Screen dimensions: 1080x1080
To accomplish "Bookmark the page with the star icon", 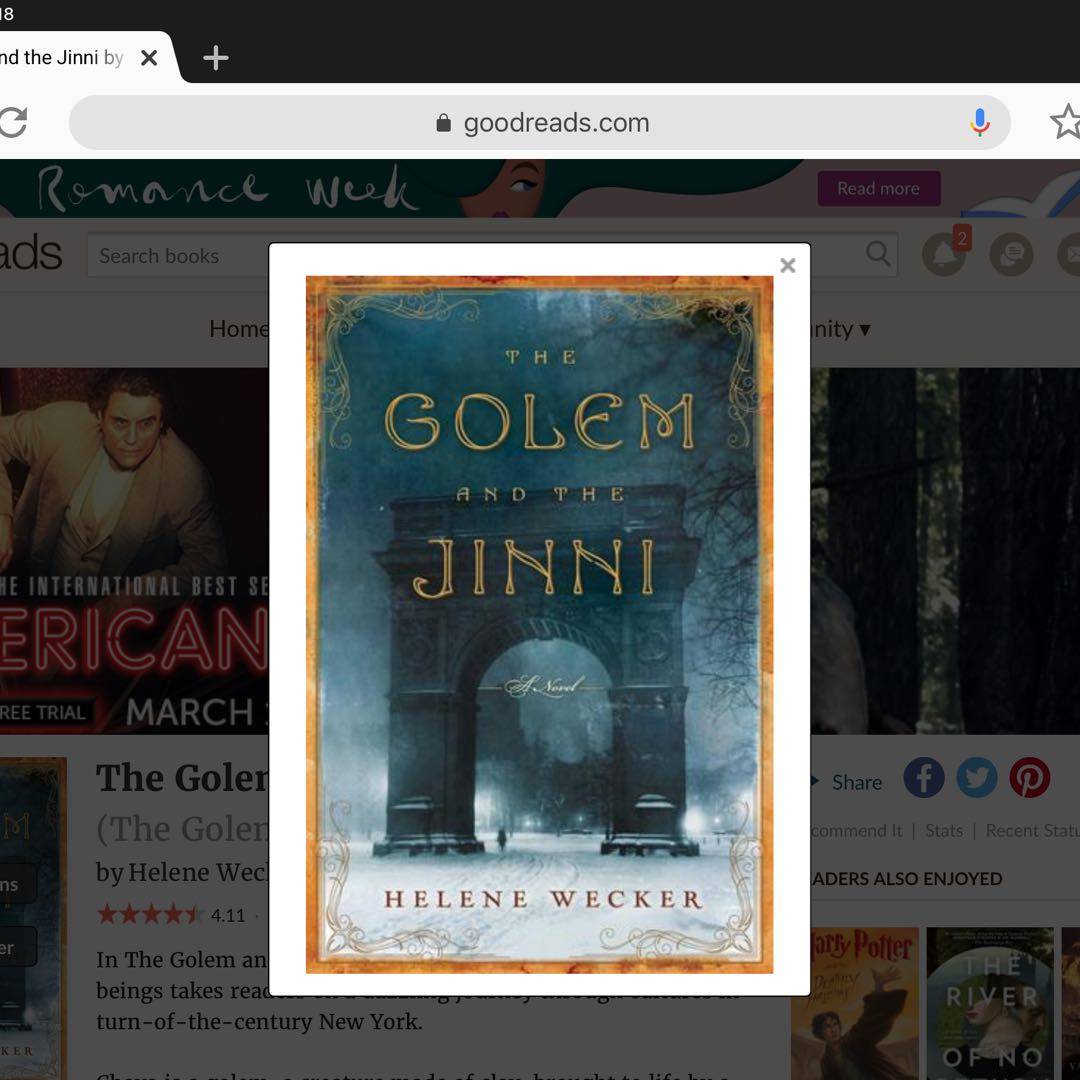I will (1064, 123).
